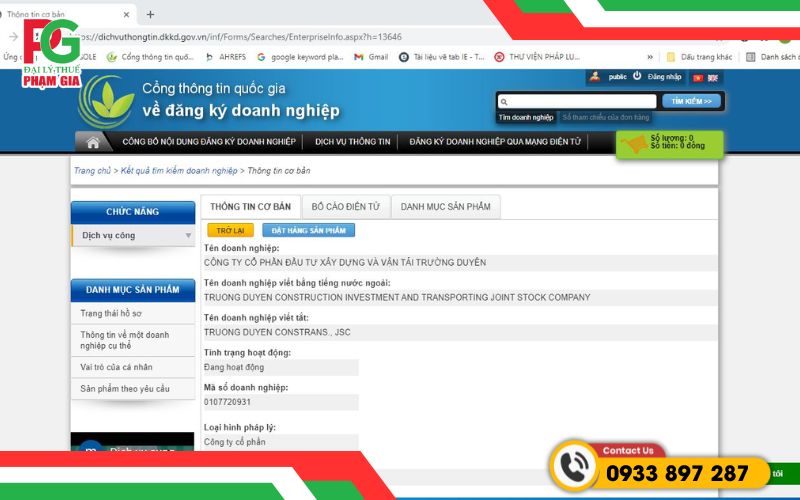Click the public user icon

594,77
